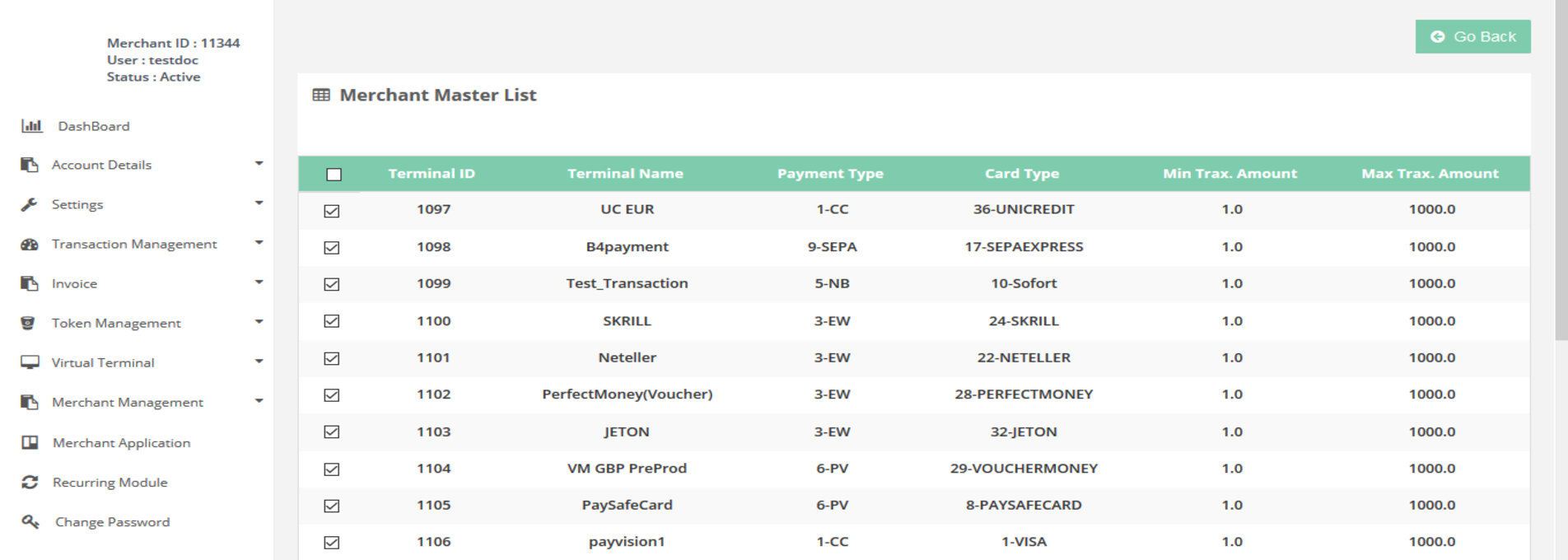This screenshot has width=1568, height=560.
Task: Click the Go Back button
Action: 1472,37
